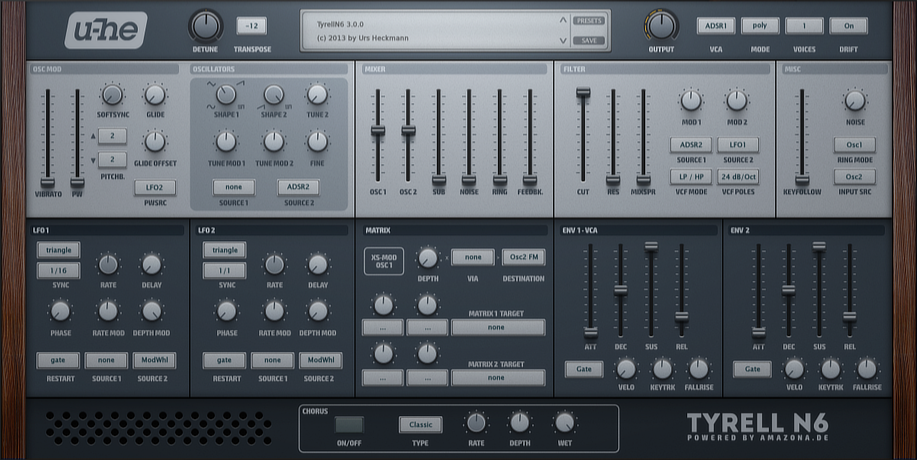Click the Fine tune knob
This screenshot has height=460, width=917.
317,141
